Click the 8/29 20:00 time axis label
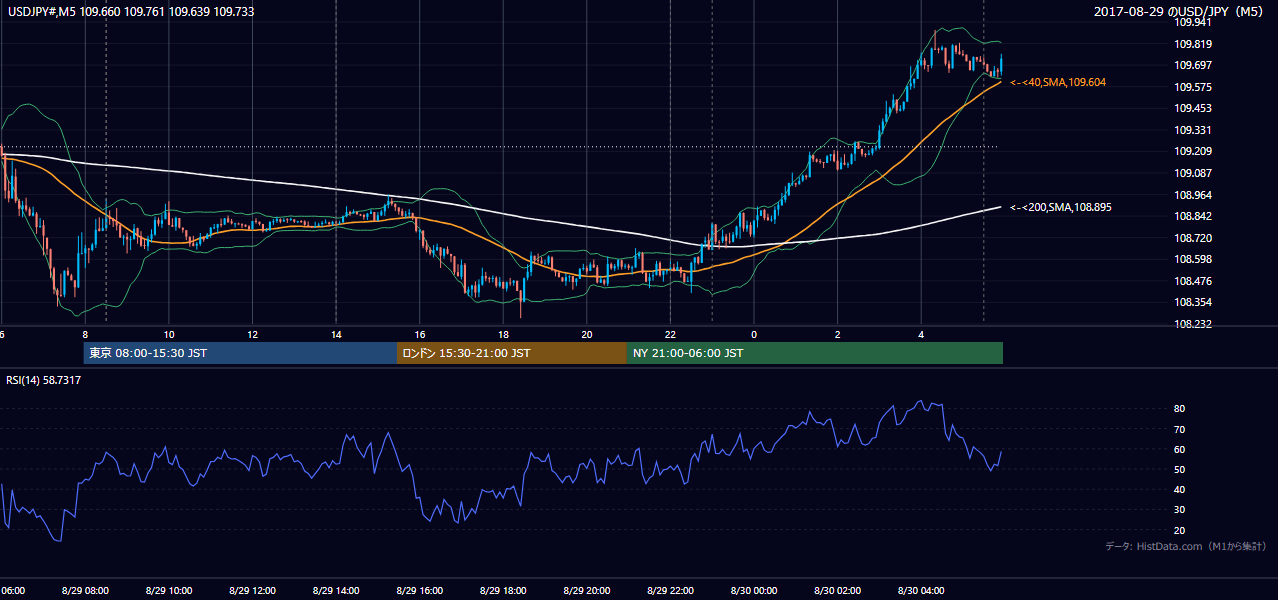Viewport: 1278px width, 600px height. 586,590
